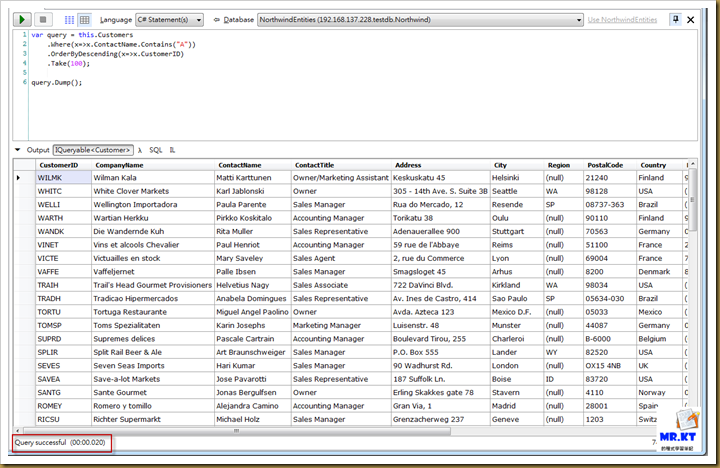Click the pin icon at top right

point(675,19)
